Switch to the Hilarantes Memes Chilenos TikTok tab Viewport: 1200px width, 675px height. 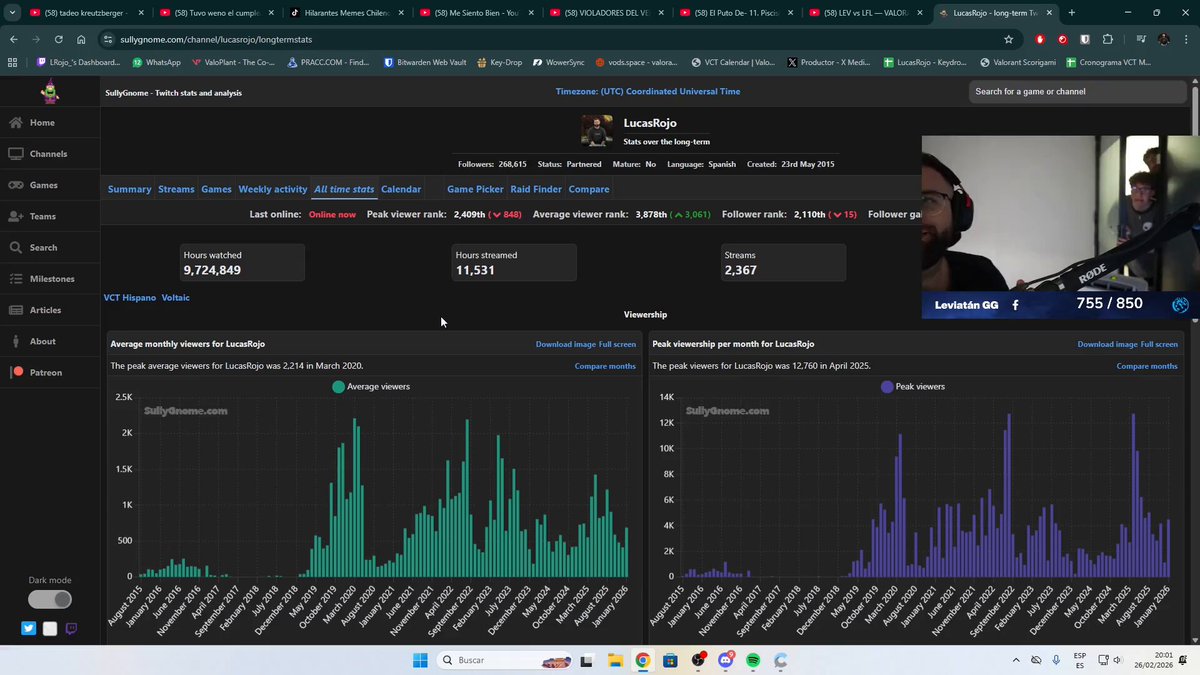click(x=346, y=13)
